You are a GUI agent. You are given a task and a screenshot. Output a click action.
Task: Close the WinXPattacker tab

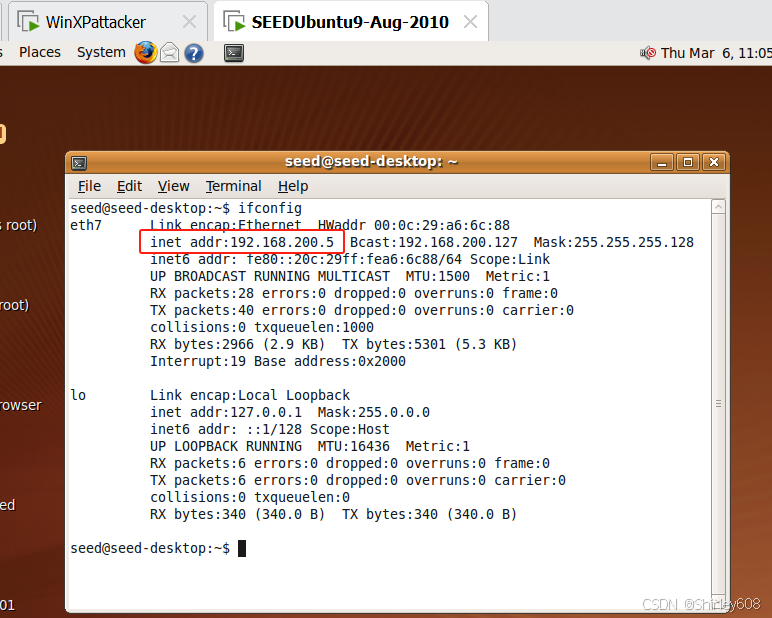click(x=189, y=22)
